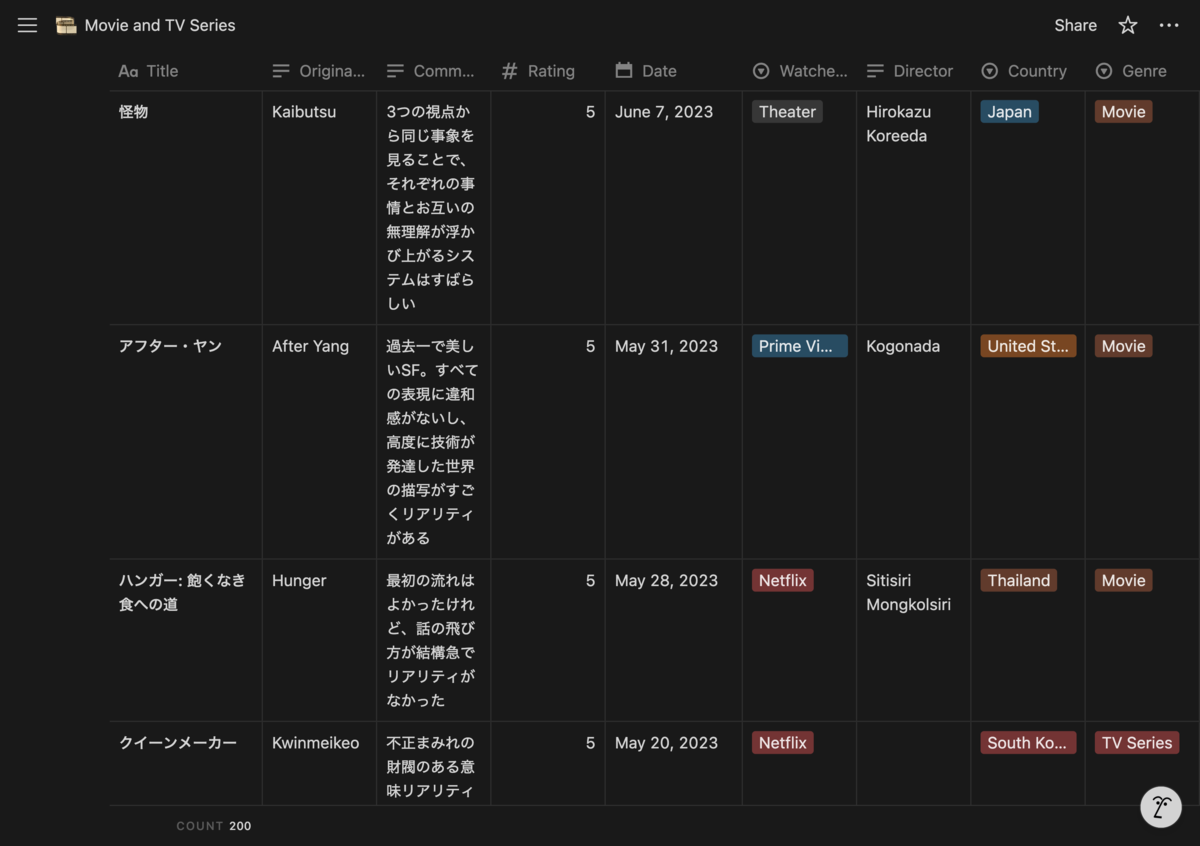Click the empty director cell in Kwinmeikeo row
Image resolution: width=1200 pixels, height=846 pixels.
pyautogui.click(x=913, y=763)
